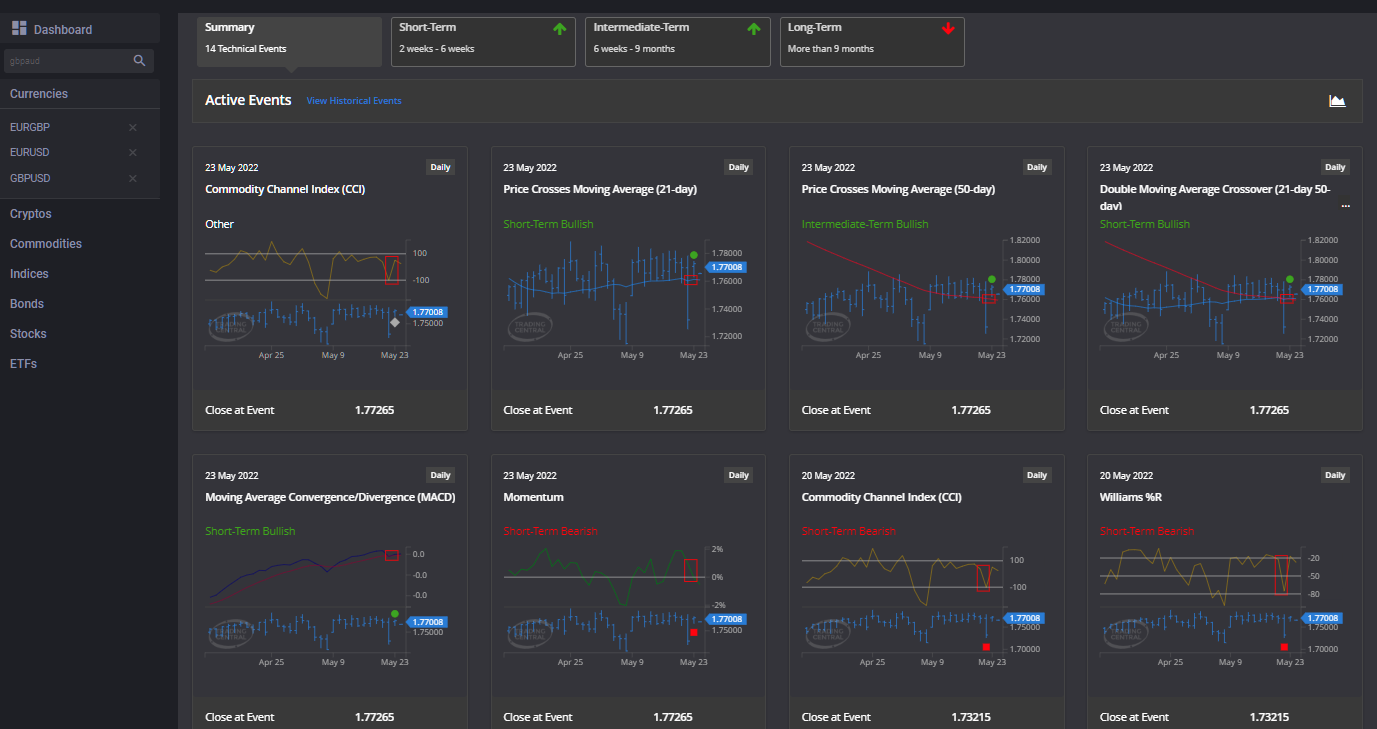This screenshot has height=729, width=1377.
Task: Remove EURGBP from the currencies list
Action: click(133, 127)
